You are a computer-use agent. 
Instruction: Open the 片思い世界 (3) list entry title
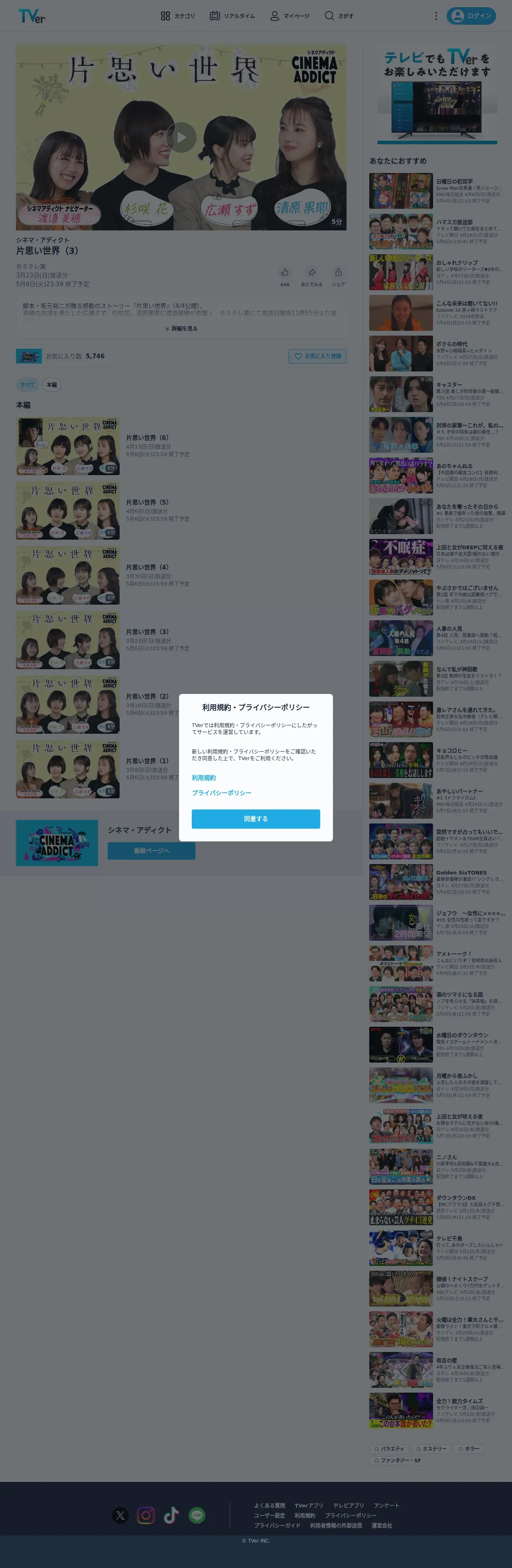click(147, 632)
